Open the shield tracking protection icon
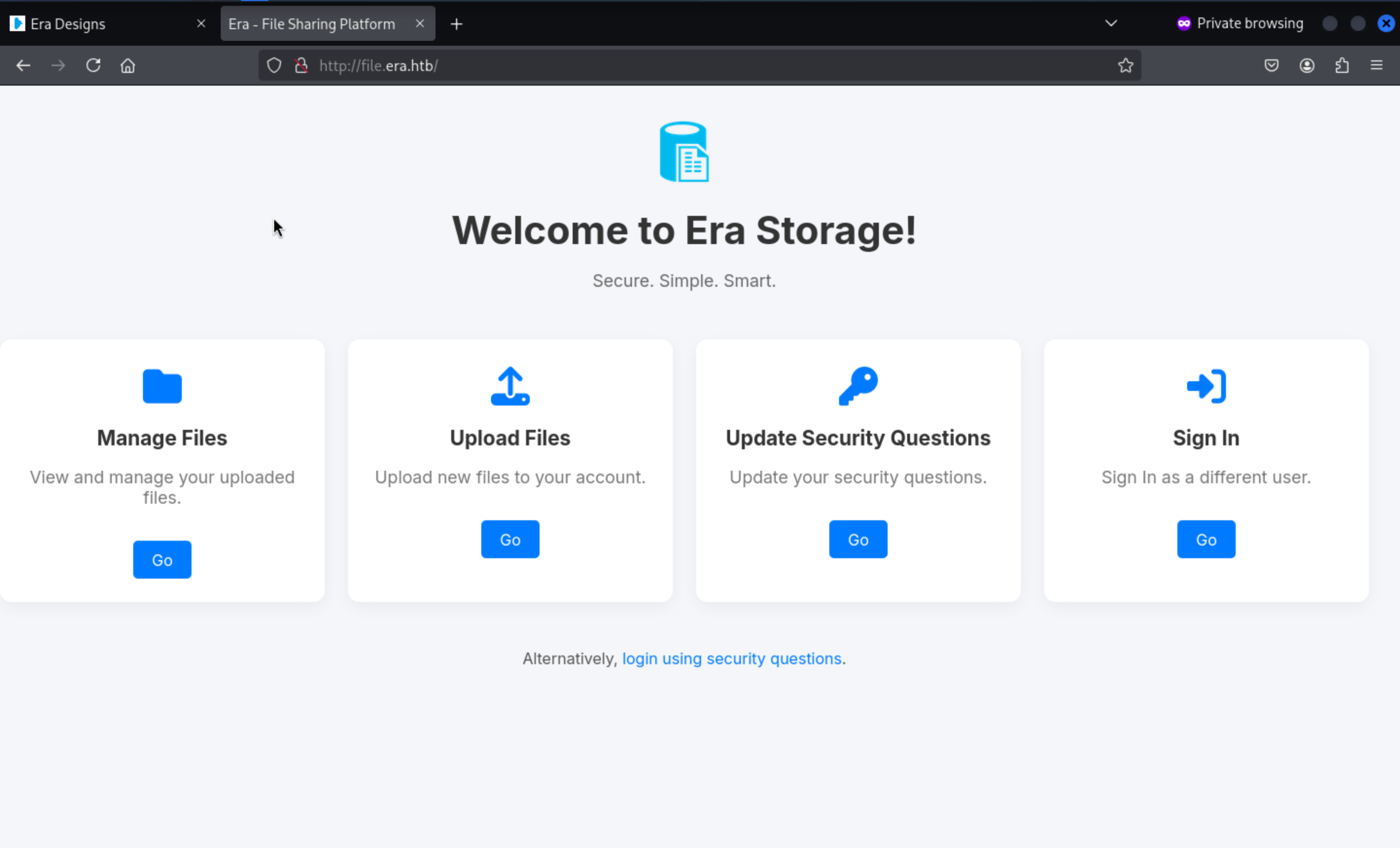 (274, 65)
